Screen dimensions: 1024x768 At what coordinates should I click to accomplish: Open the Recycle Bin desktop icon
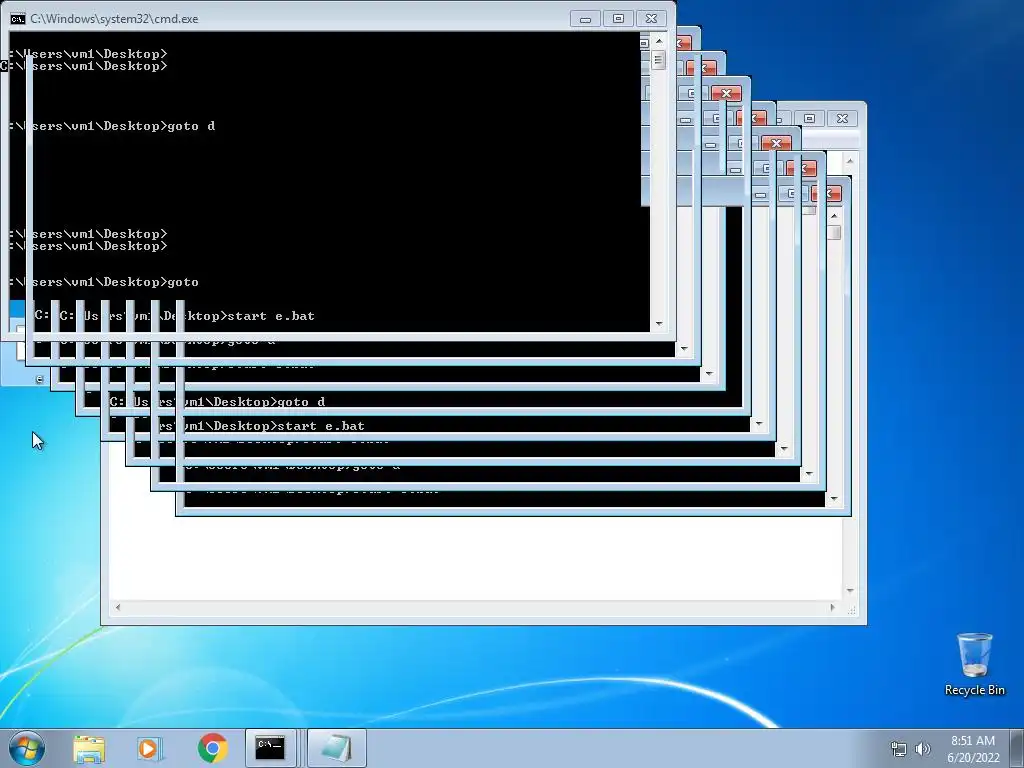974,664
